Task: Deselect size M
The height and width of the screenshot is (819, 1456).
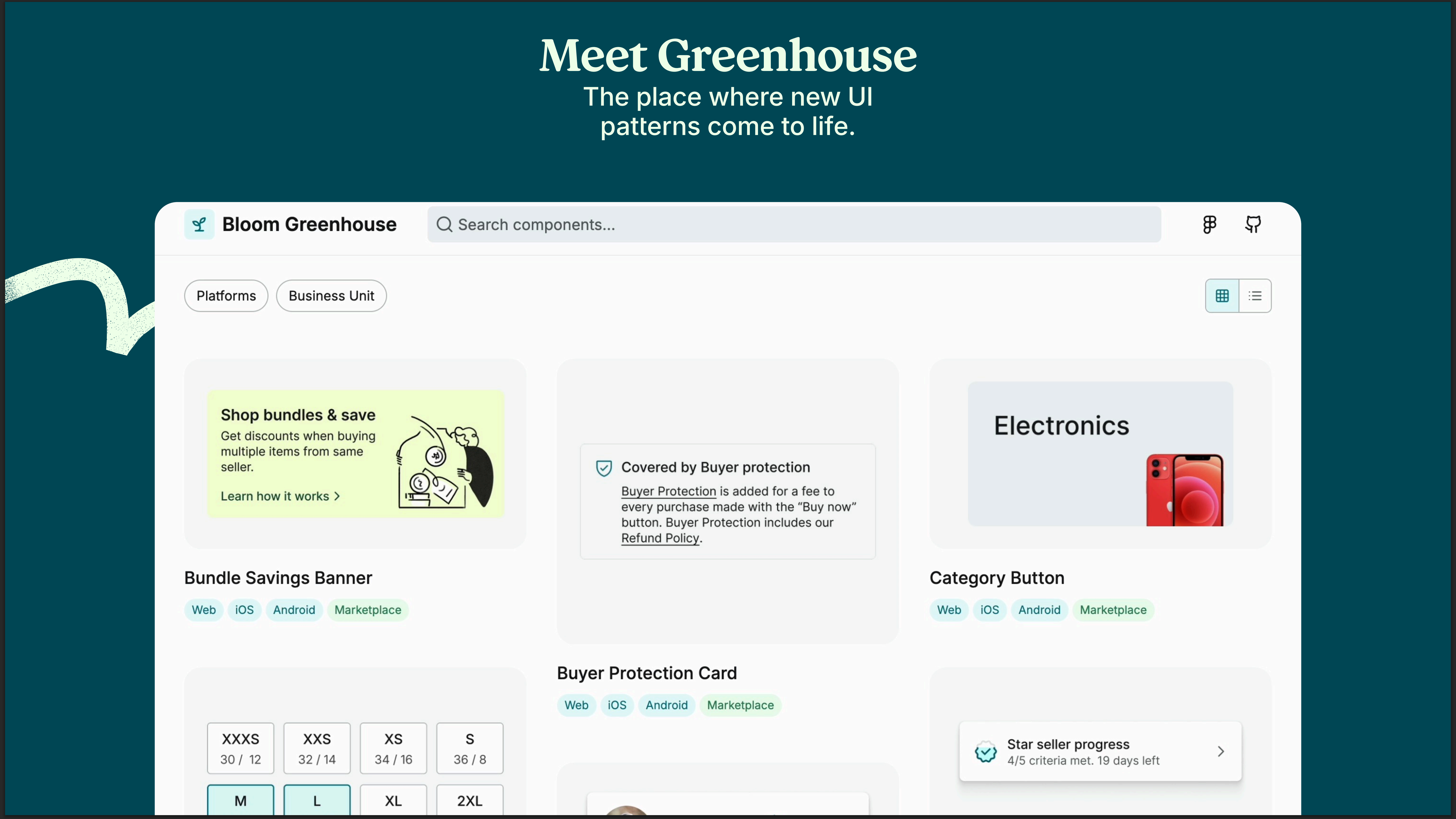Action: tap(241, 800)
